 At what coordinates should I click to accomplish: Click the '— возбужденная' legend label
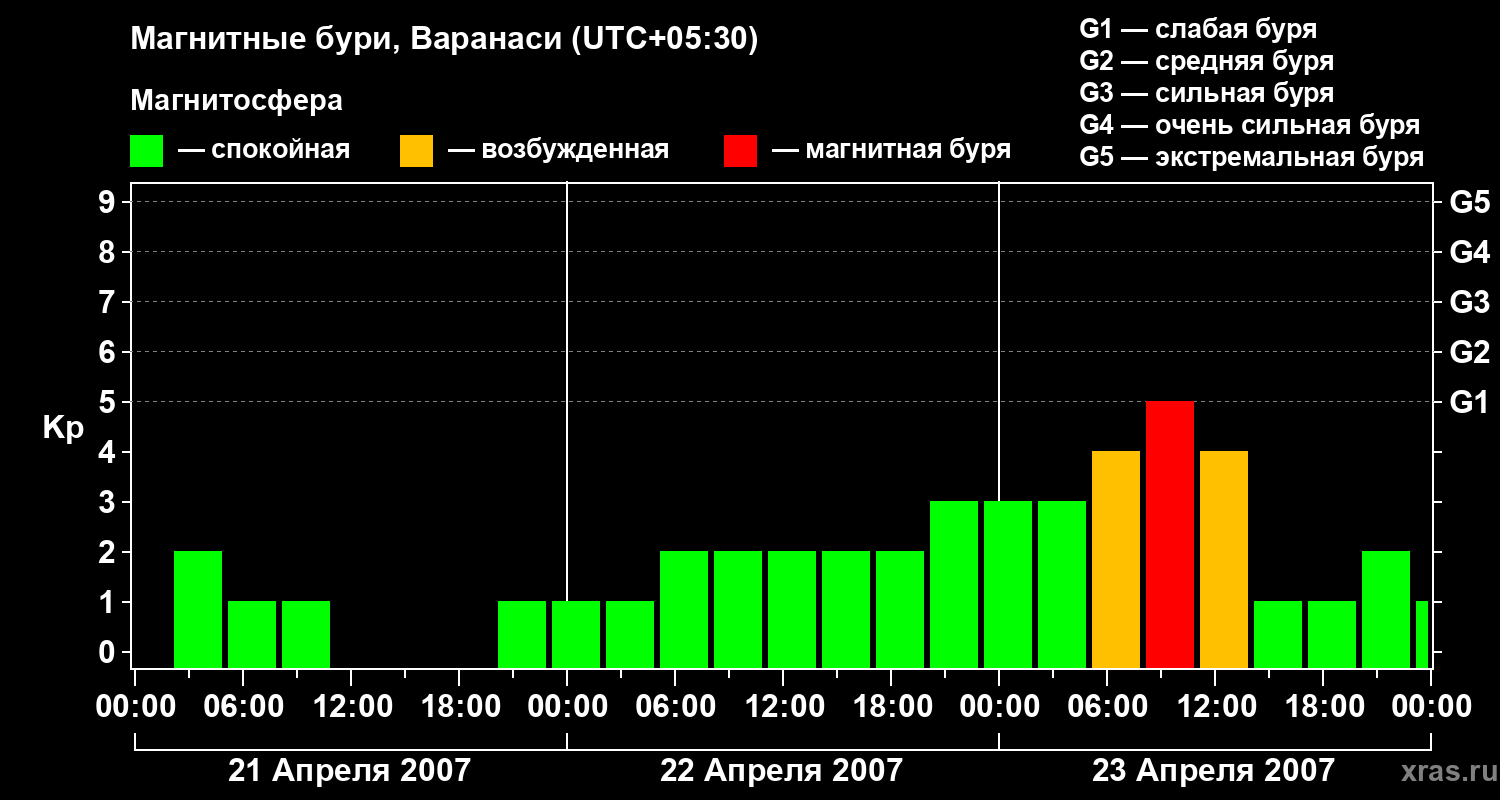point(558,150)
